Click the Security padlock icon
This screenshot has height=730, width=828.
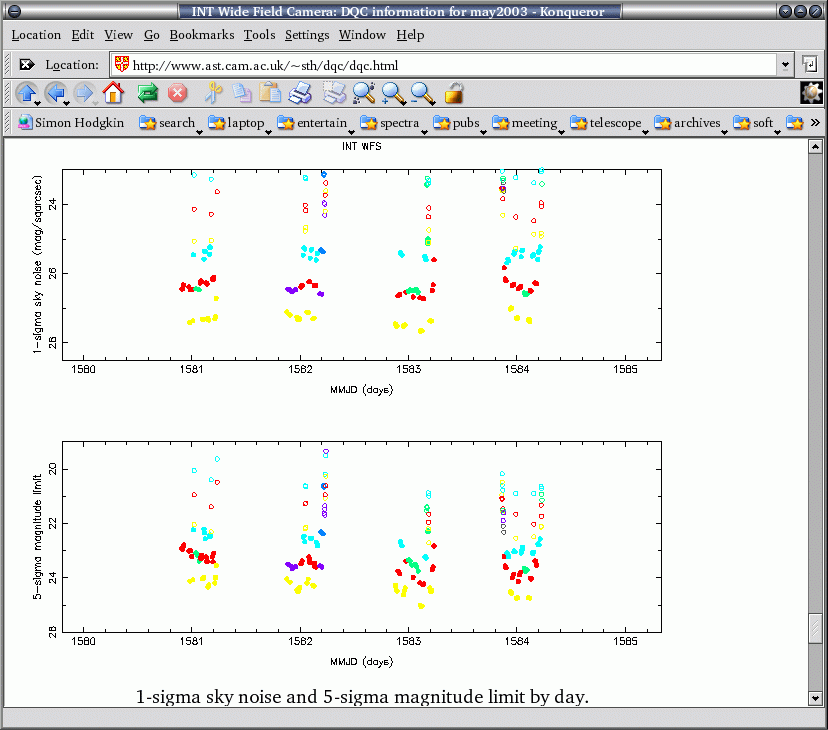tap(454, 94)
